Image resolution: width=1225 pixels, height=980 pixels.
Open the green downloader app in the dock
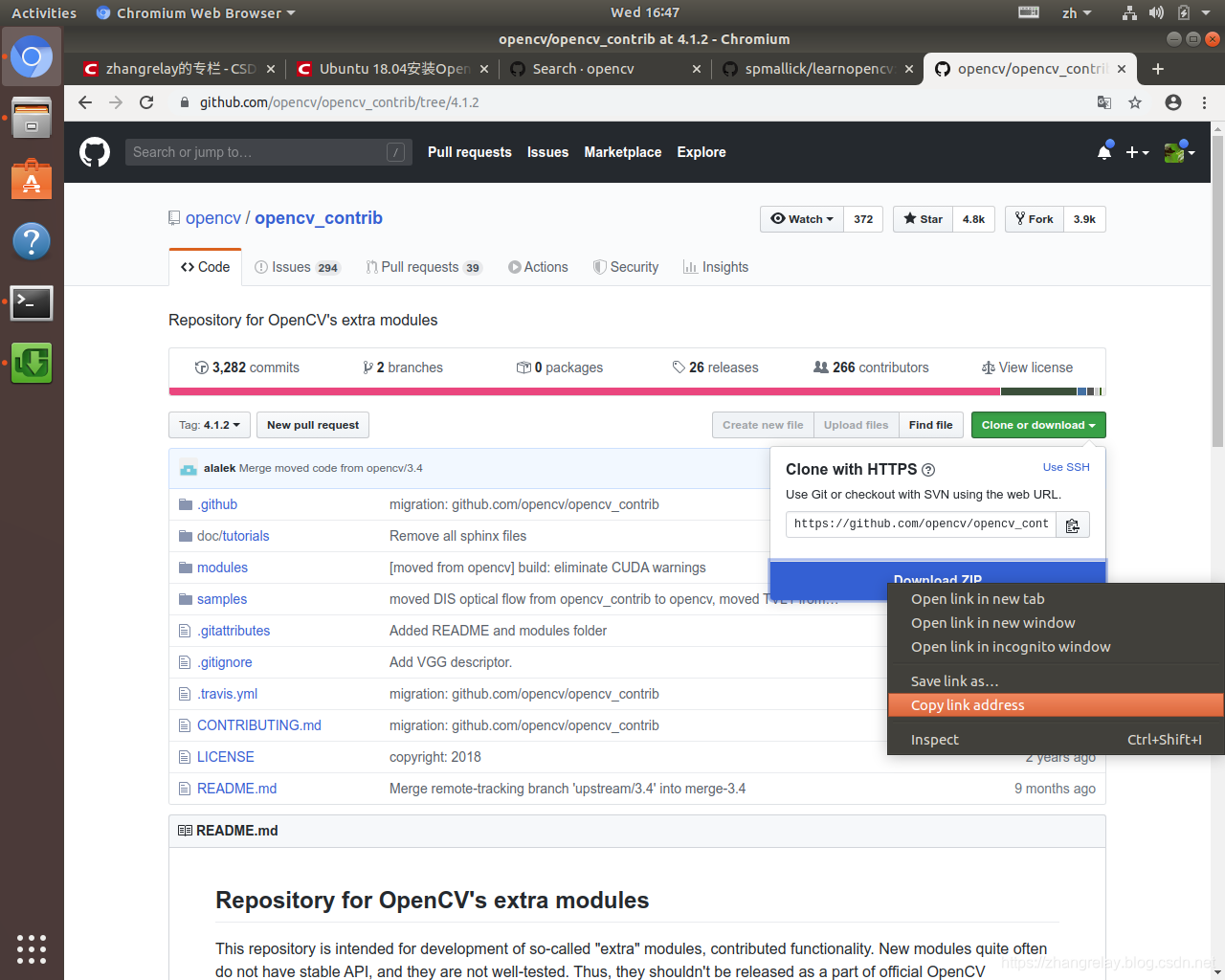pyautogui.click(x=32, y=363)
